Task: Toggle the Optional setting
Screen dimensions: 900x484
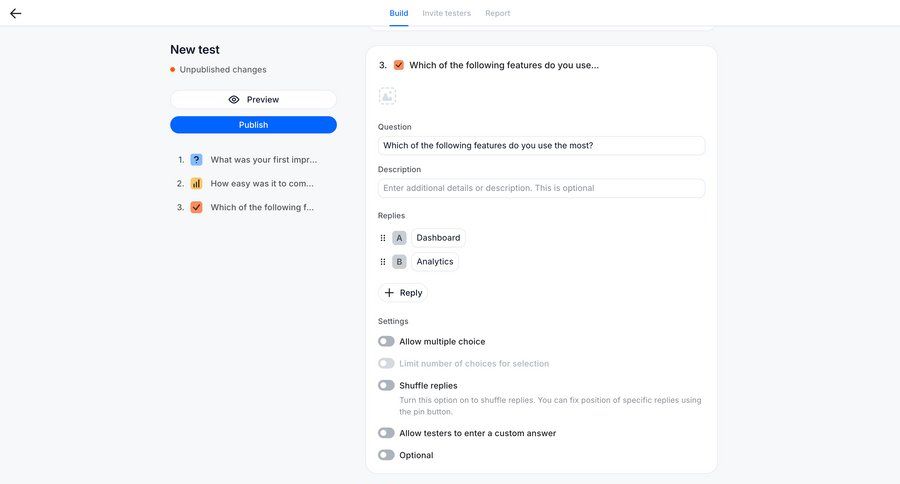Action: click(x=386, y=455)
